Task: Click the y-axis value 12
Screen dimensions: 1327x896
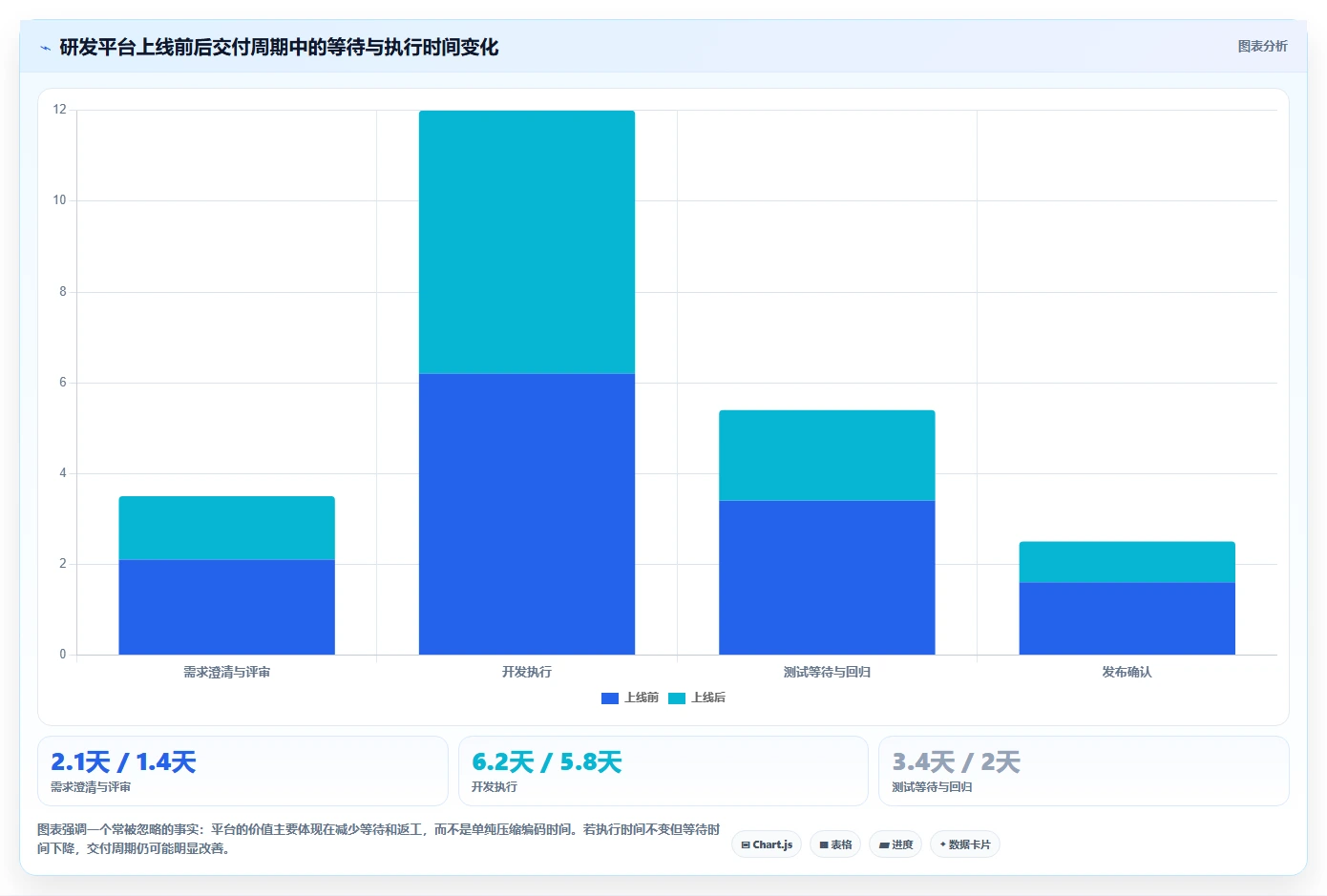Action: 60,110
